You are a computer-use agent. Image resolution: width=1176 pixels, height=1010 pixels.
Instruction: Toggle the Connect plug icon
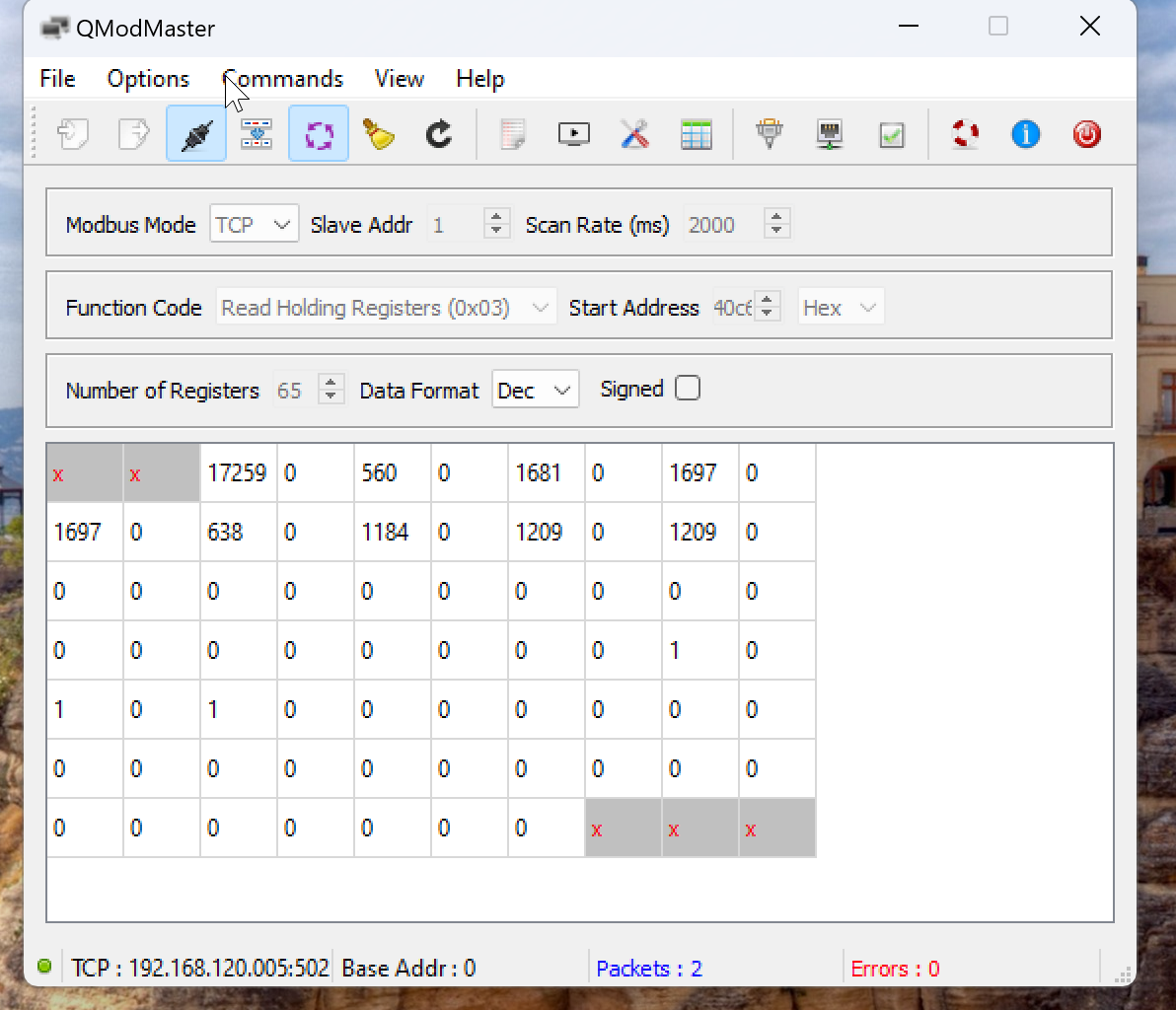click(195, 134)
